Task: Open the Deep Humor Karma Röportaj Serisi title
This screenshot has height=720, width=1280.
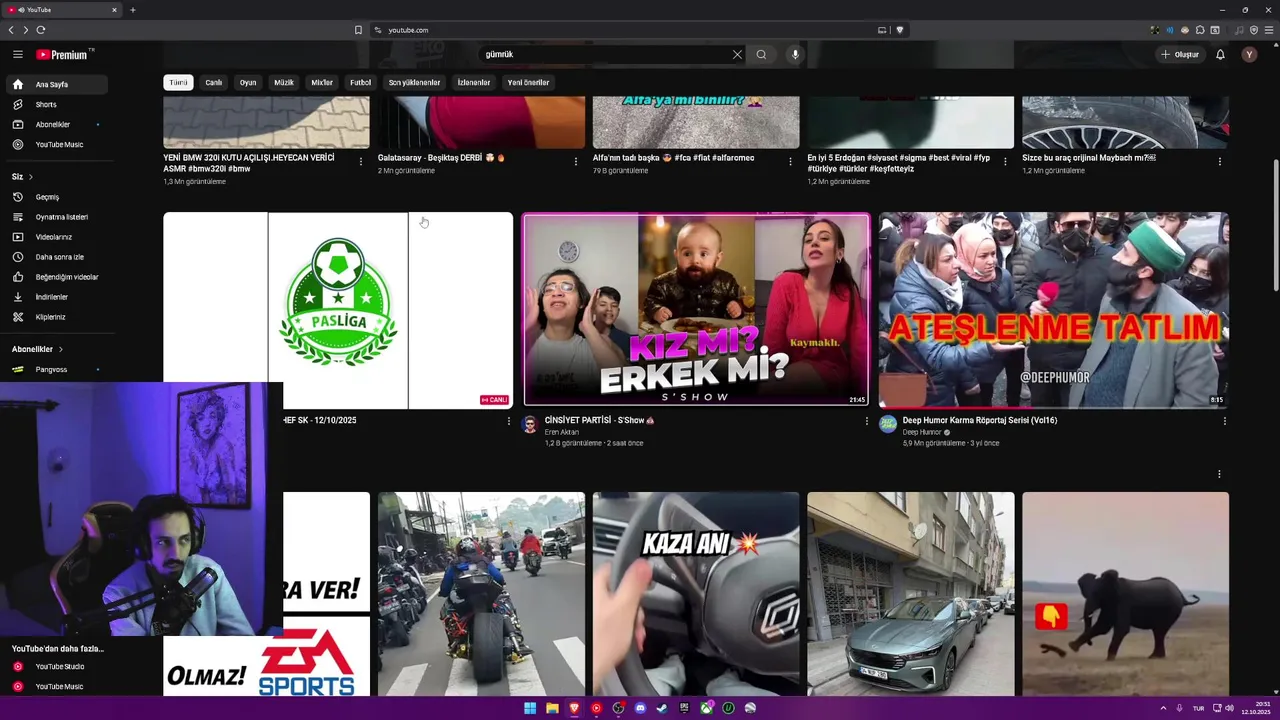Action: point(980,420)
